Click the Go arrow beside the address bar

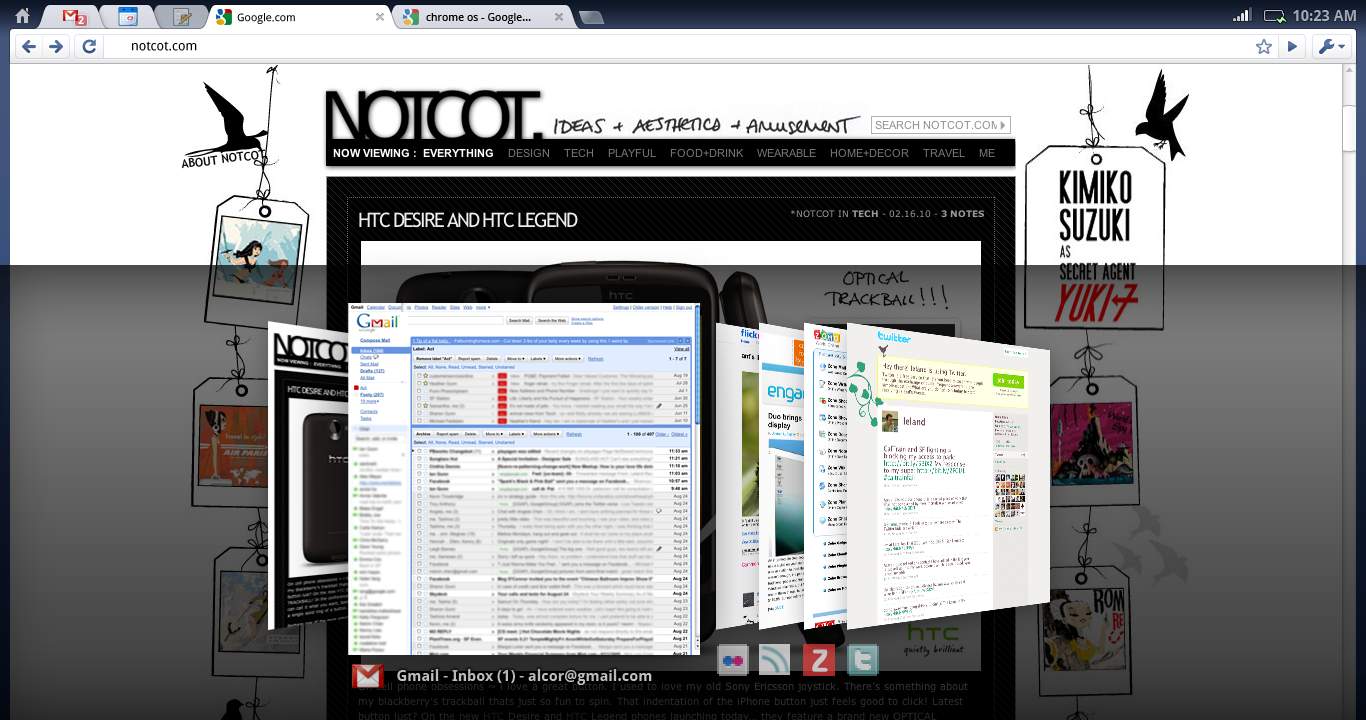point(1292,46)
